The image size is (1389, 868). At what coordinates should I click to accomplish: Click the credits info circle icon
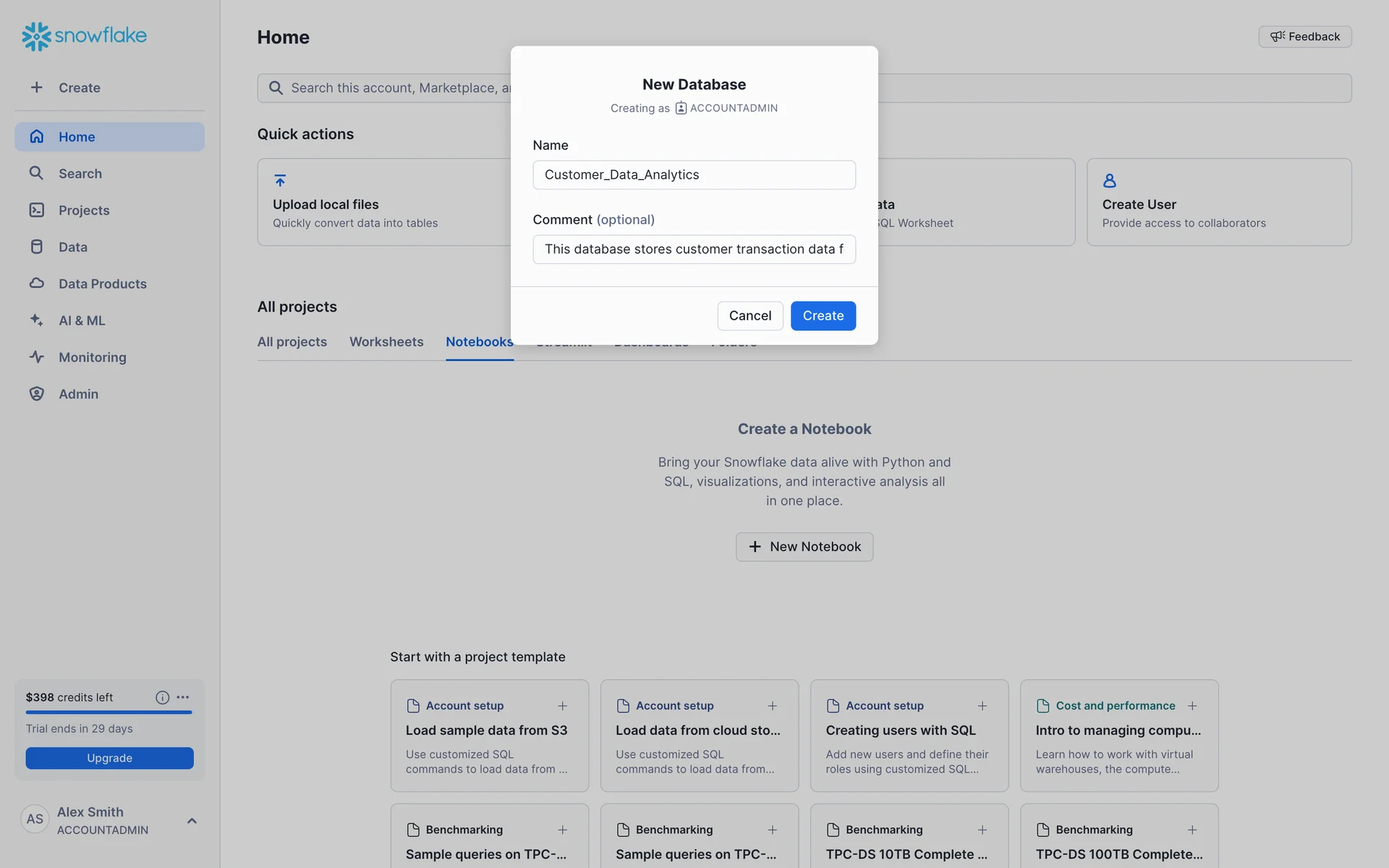(162, 697)
